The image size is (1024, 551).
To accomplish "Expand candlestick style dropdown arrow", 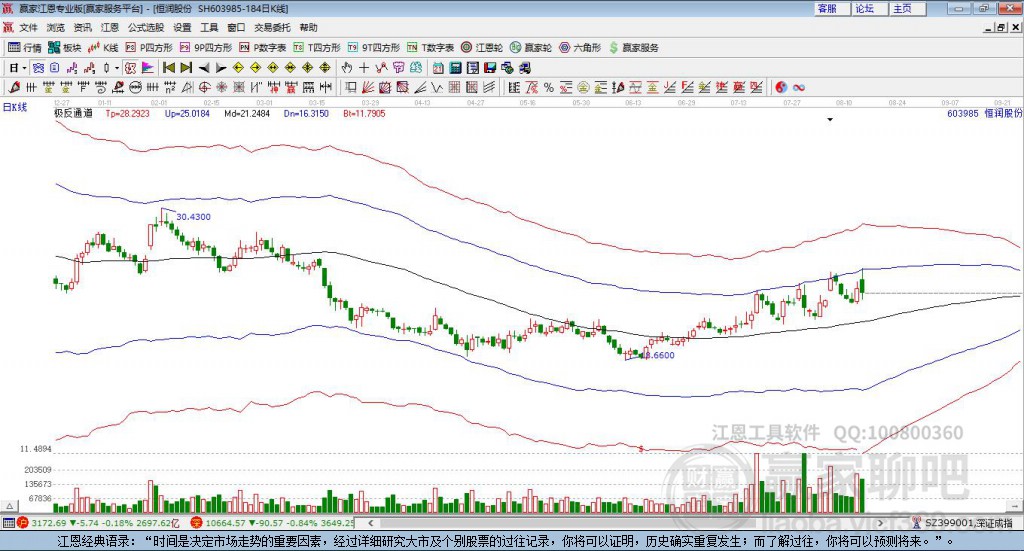I will pos(117,68).
